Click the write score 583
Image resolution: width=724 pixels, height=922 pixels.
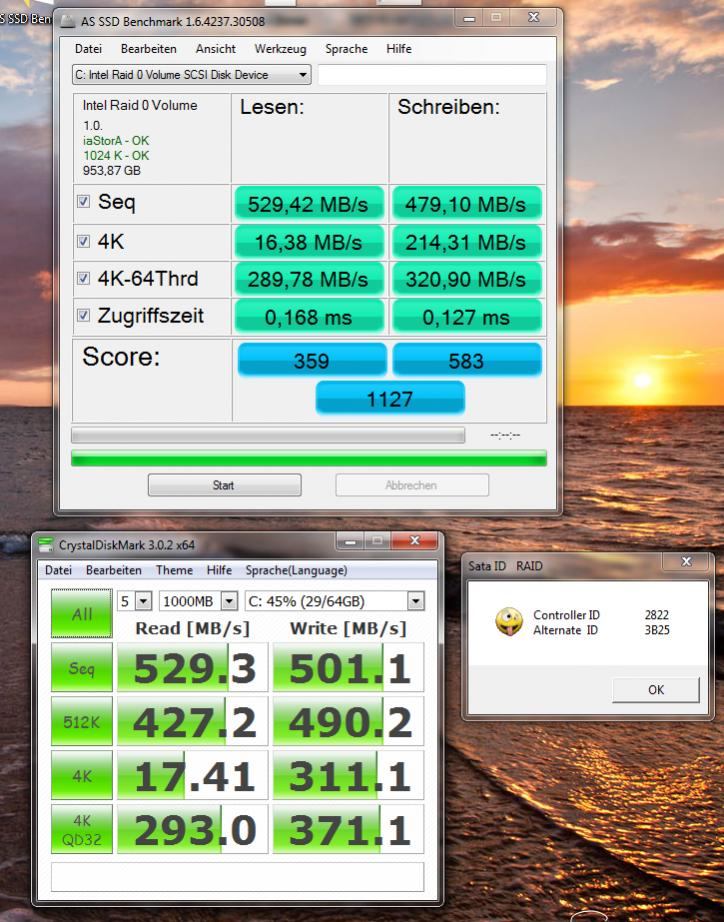(466, 360)
